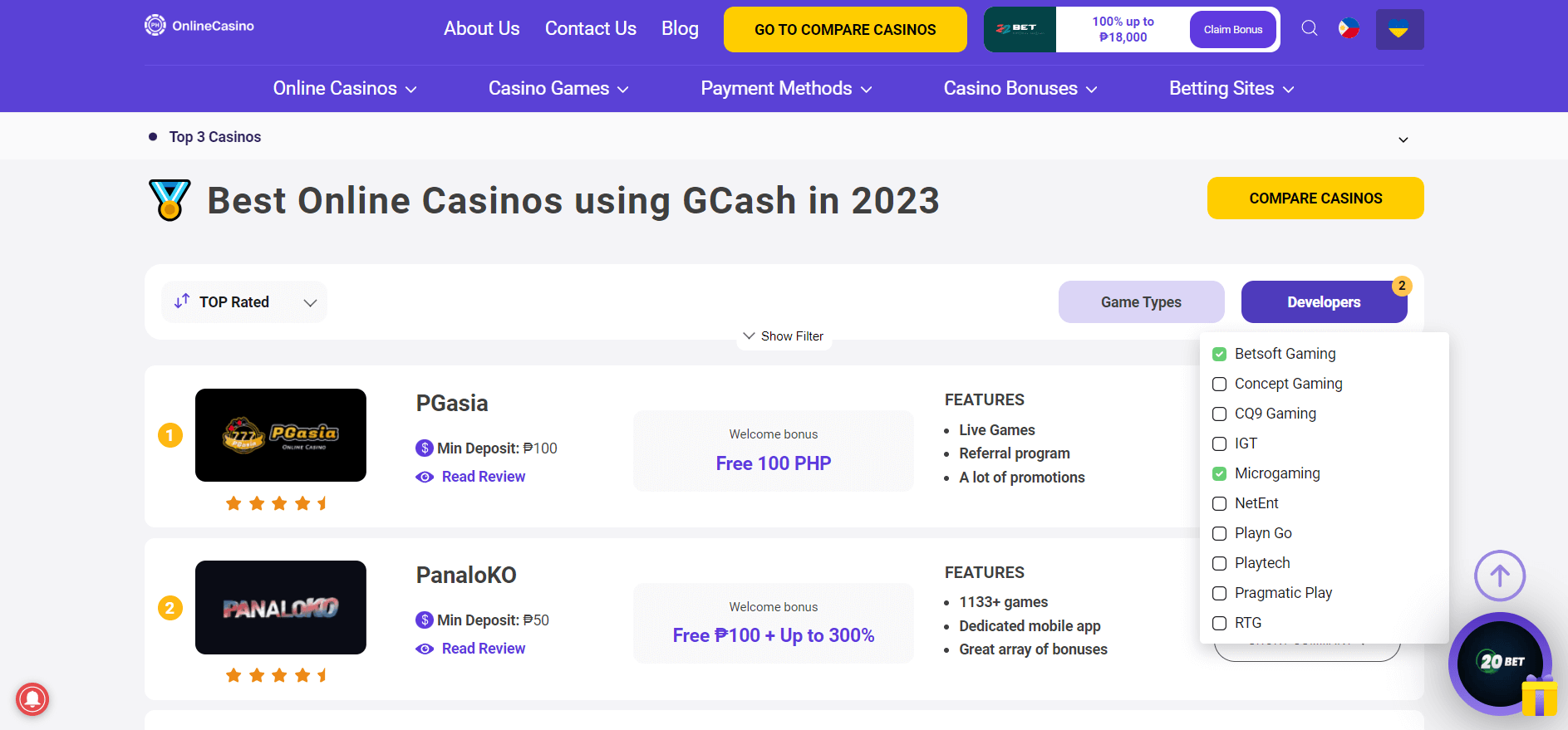Click PGasia dollar deposit icon

point(425,448)
